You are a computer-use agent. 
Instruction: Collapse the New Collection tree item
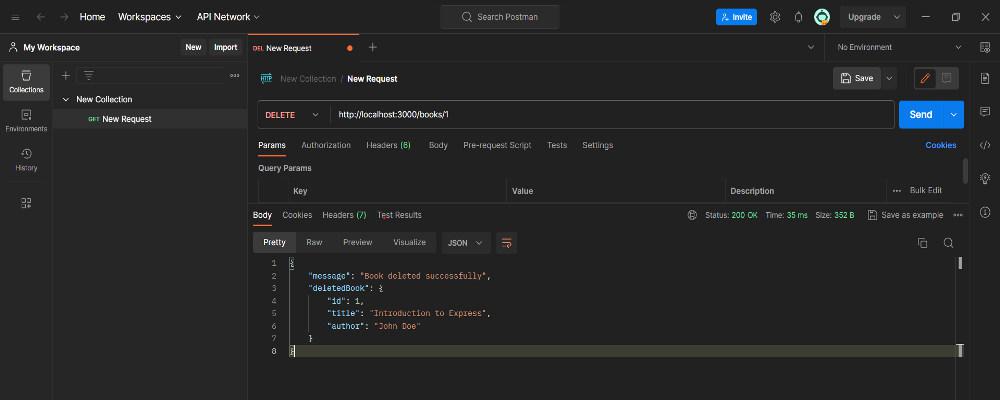pyautogui.click(x=66, y=99)
